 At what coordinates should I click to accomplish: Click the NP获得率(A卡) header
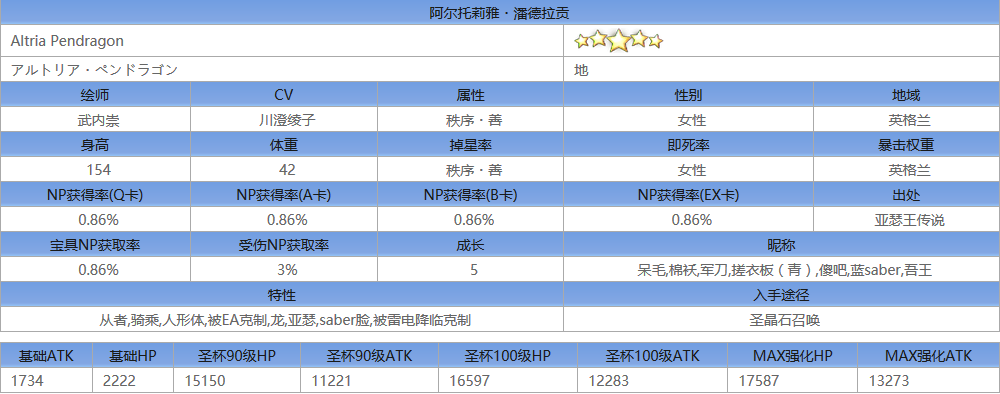click(284, 195)
